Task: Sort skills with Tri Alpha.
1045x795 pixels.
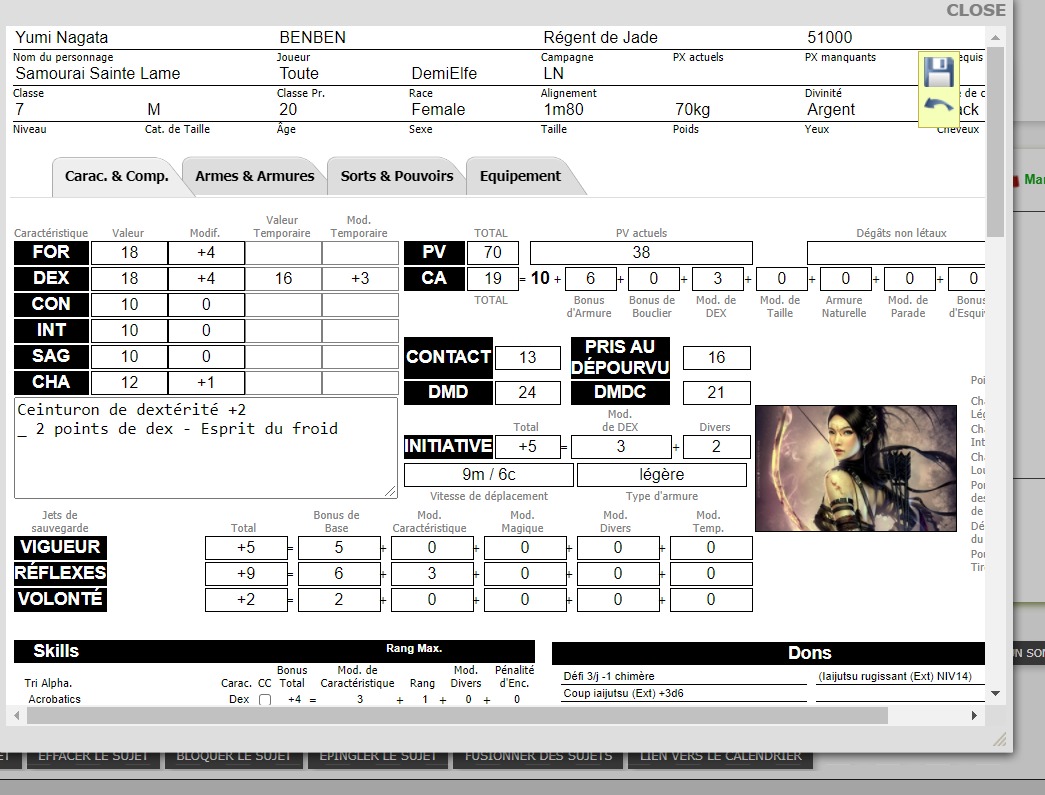Action: click(48, 683)
